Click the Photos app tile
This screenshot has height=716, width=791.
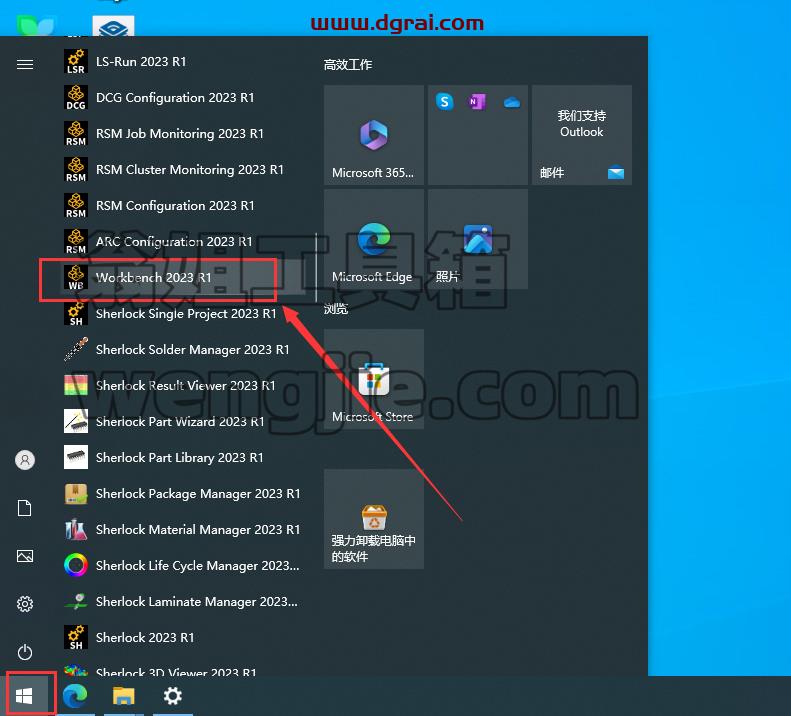point(478,239)
